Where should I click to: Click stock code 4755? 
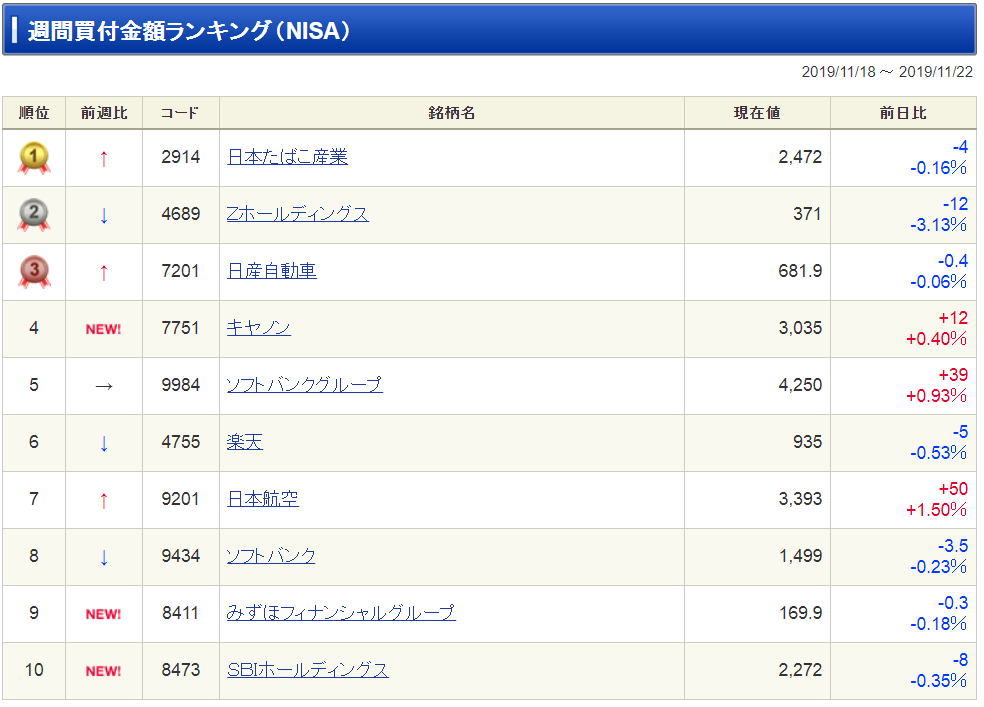pyautogui.click(x=181, y=442)
